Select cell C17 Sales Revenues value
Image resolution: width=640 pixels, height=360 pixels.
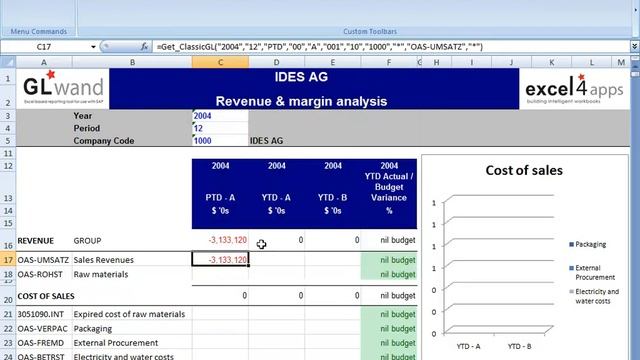point(220,260)
